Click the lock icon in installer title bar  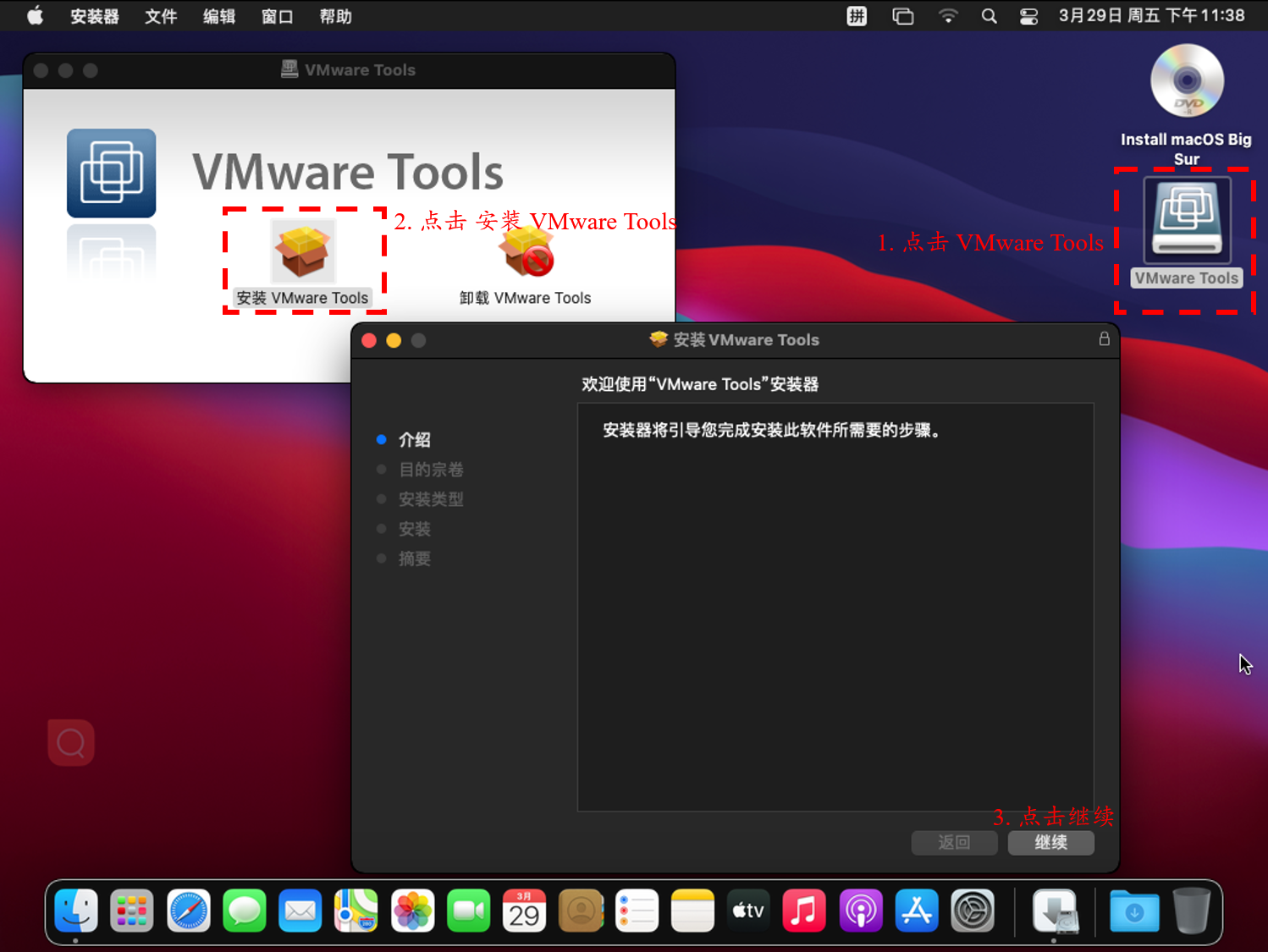pos(1104,338)
